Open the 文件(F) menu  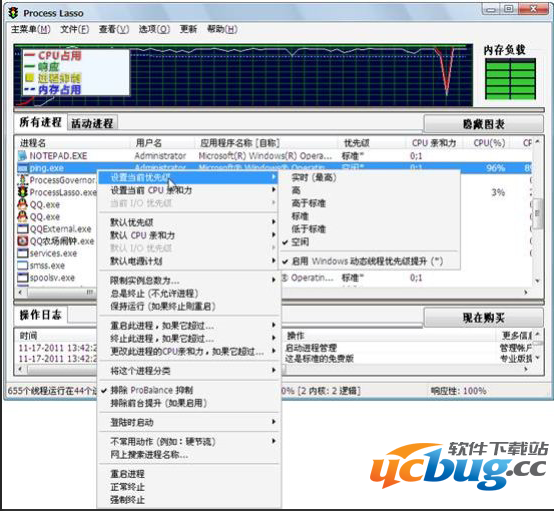pyautogui.click(x=75, y=29)
